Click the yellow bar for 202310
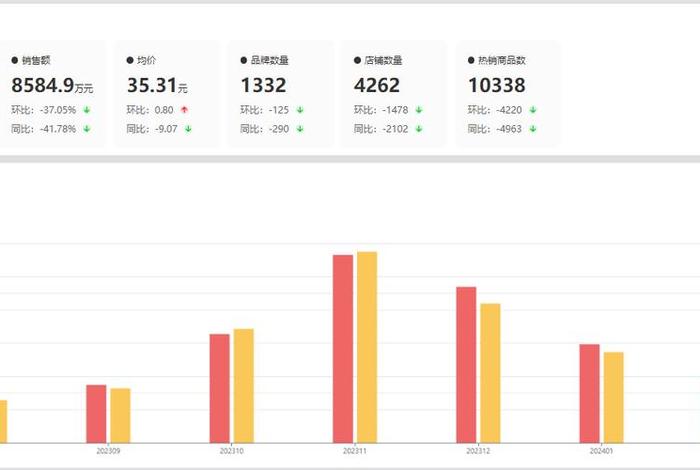 [x=244, y=386]
